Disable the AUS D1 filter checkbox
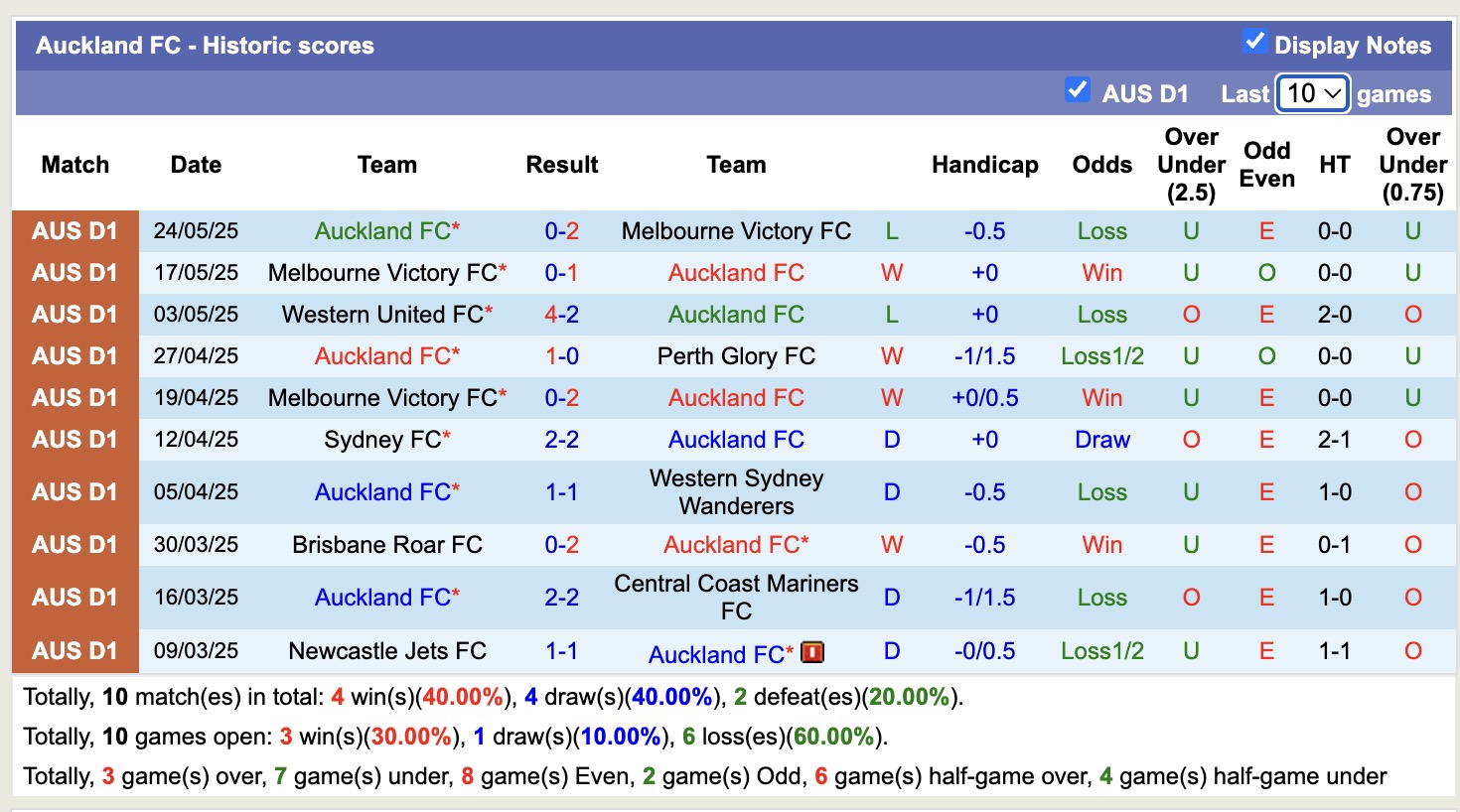 point(1077,89)
